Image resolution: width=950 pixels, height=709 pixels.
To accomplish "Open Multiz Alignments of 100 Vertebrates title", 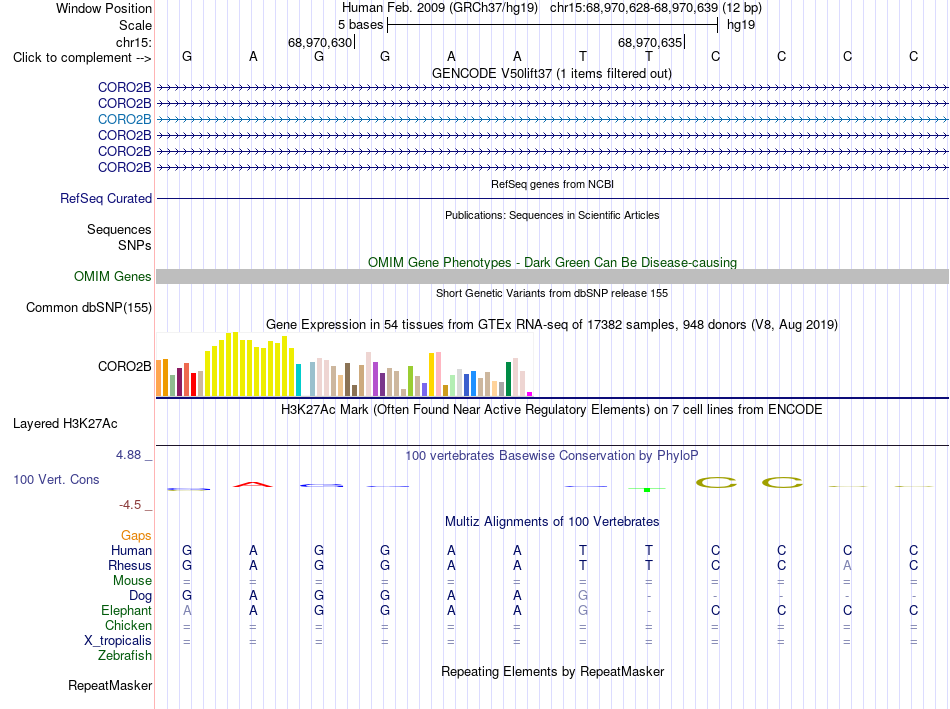I will pyautogui.click(x=552, y=522).
